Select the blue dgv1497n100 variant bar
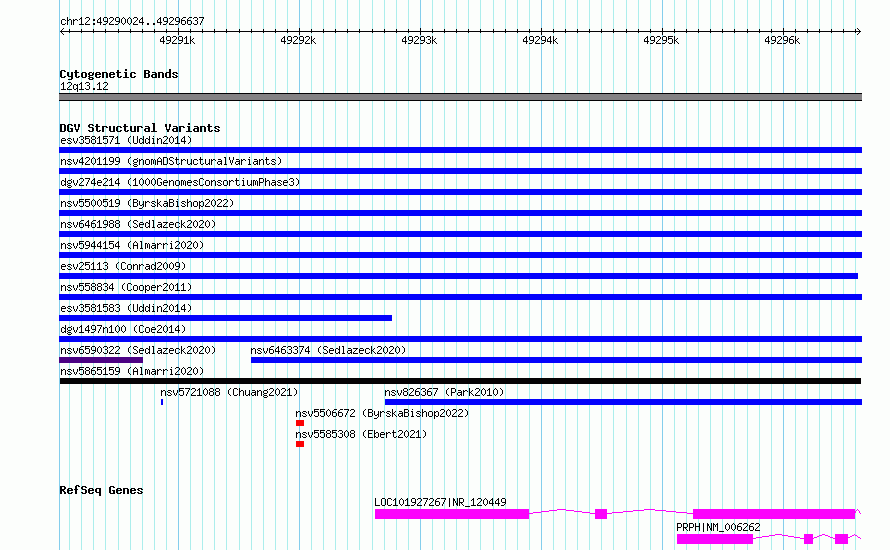 click(460, 339)
